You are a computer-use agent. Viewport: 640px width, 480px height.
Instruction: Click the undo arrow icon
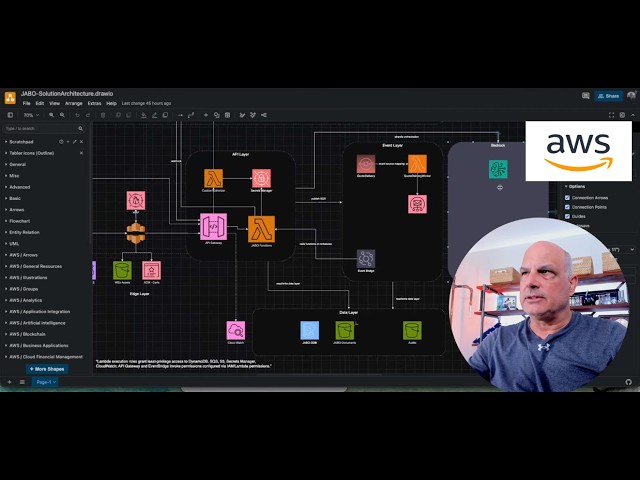[77, 115]
